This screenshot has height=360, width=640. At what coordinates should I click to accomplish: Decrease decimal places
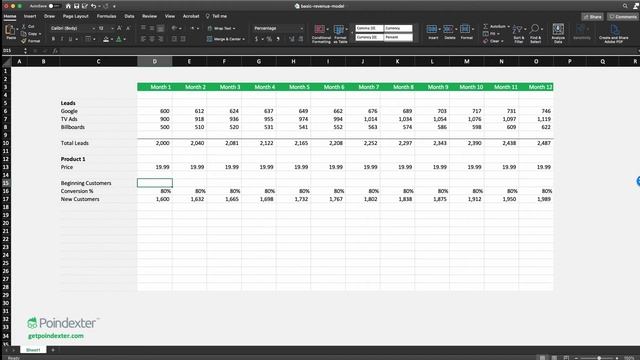pyautogui.click(x=301, y=39)
